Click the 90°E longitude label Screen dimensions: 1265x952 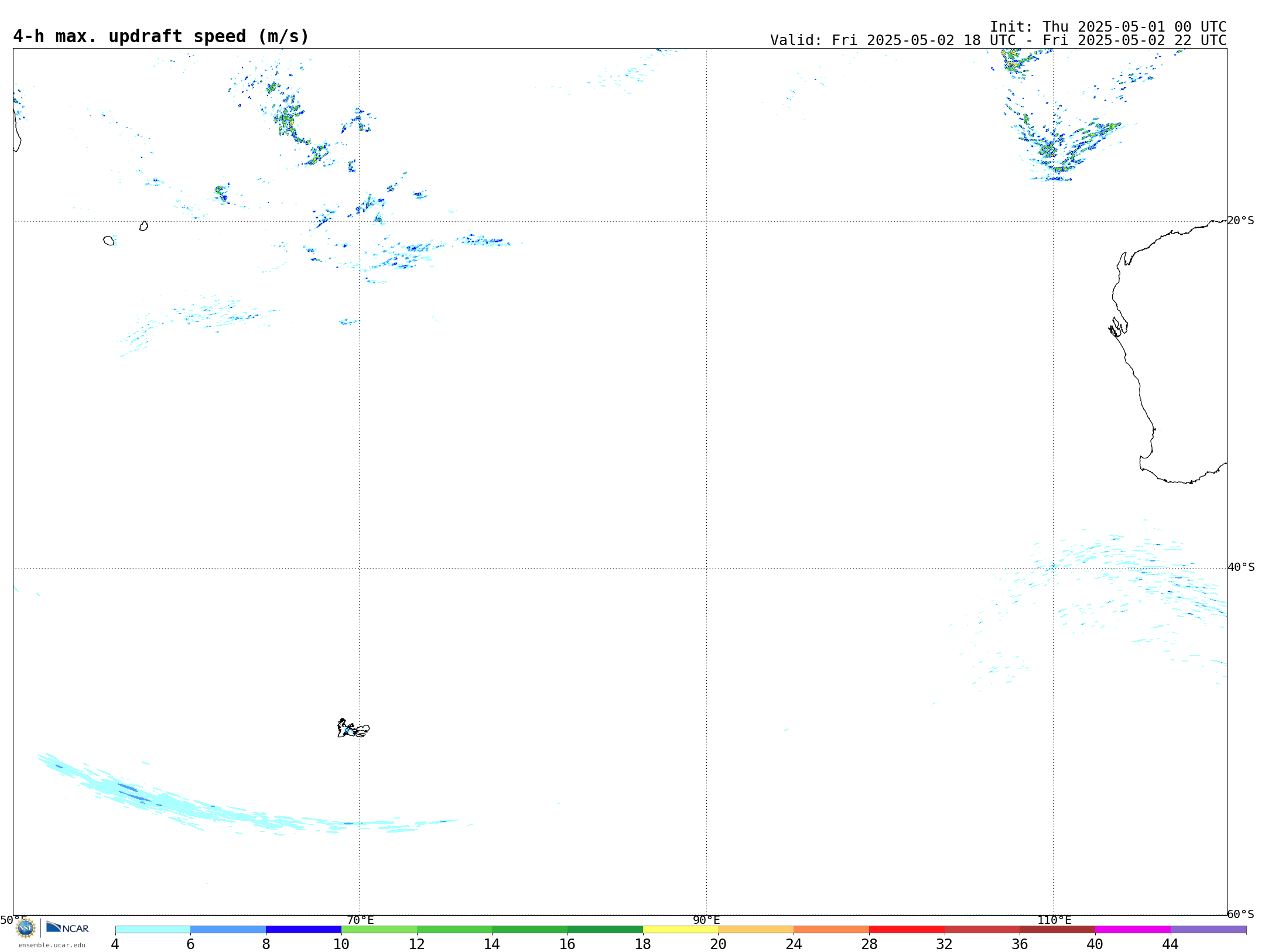click(x=707, y=920)
